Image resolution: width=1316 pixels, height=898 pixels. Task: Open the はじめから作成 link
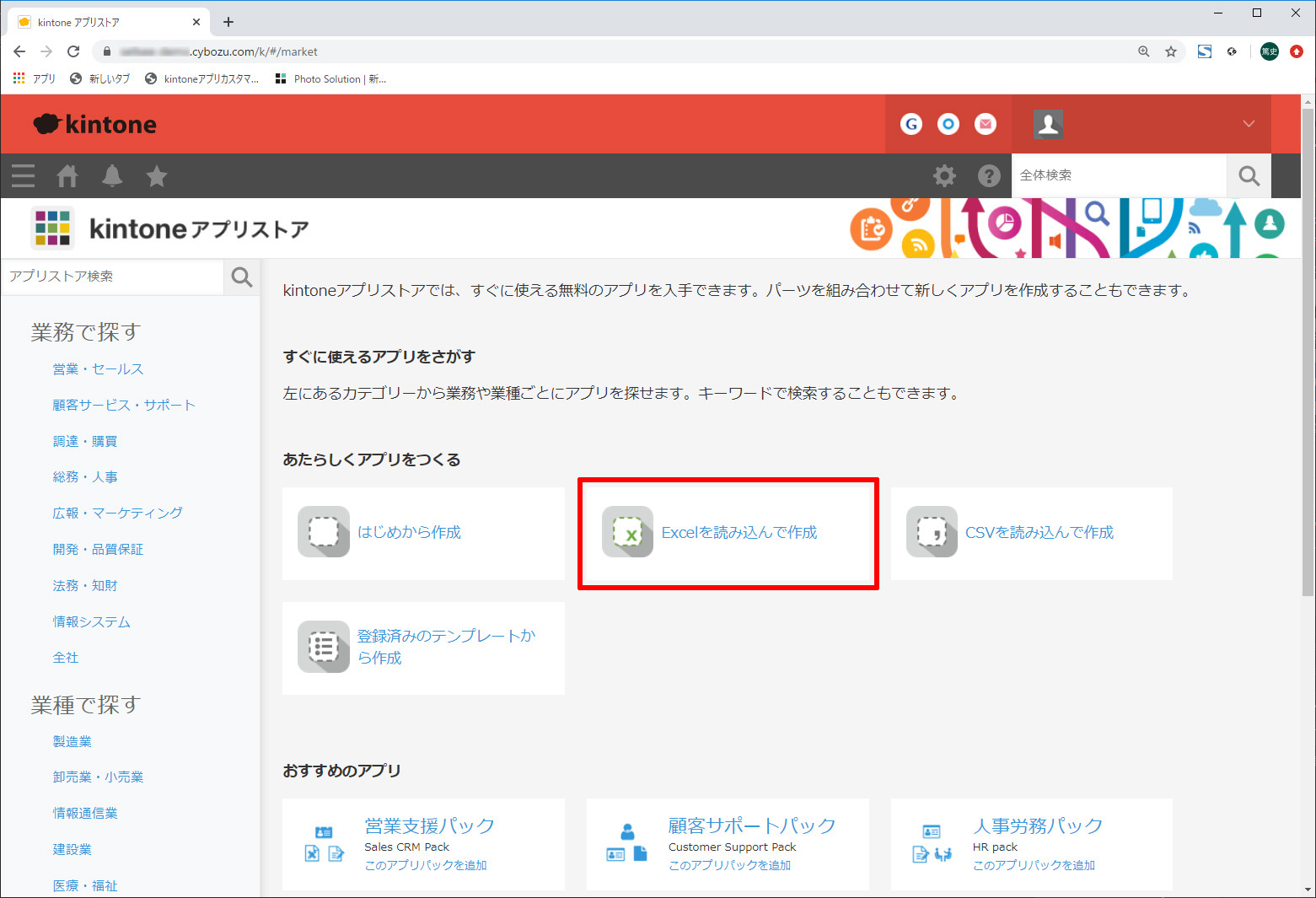point(409,532)
